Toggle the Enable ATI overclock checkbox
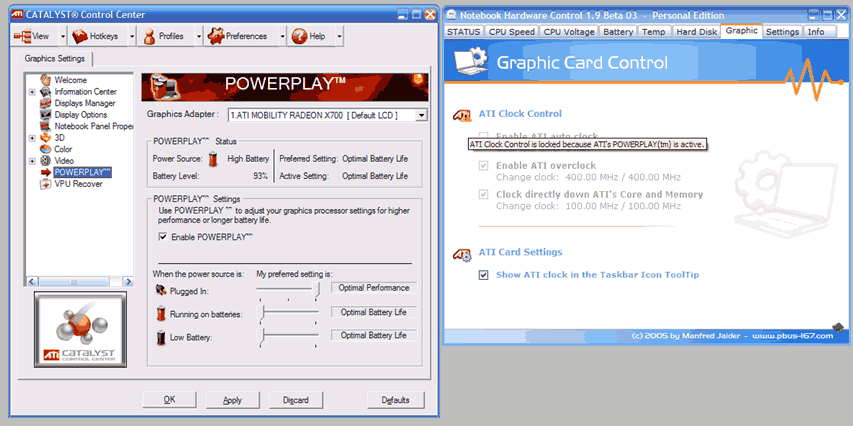 pyautogui.click(x=484, y=165)
